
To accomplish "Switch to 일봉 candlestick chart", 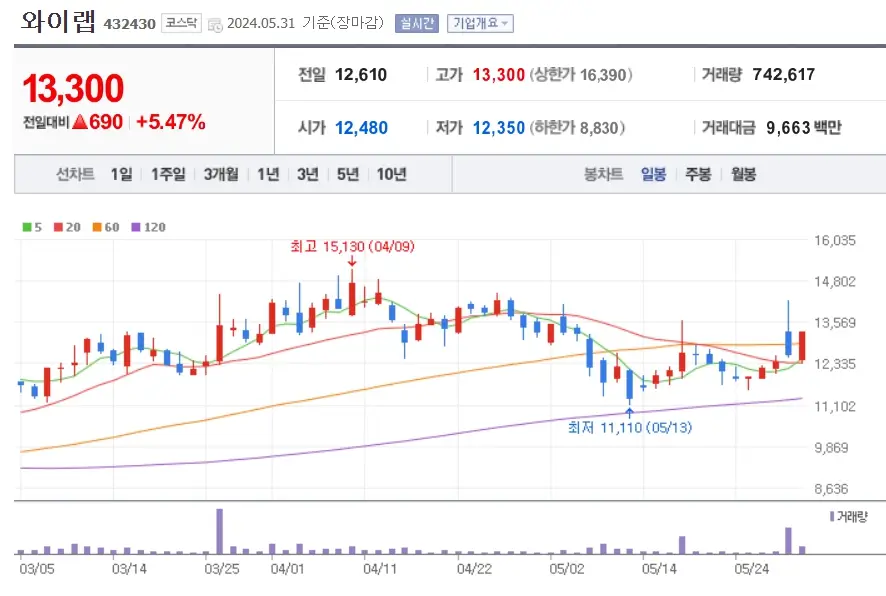I will coord(654,174).
